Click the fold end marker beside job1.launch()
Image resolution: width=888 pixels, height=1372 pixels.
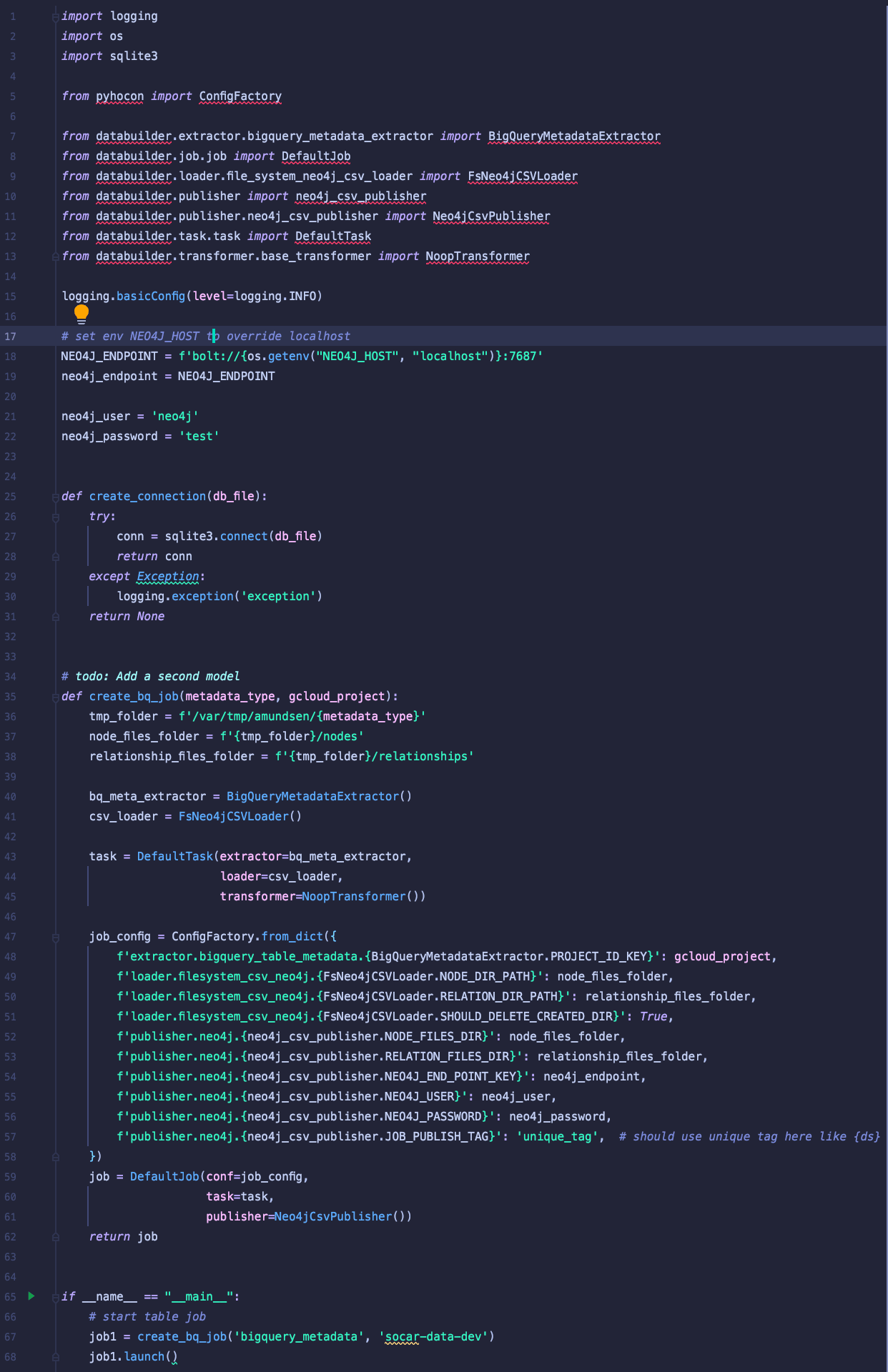tap(56, 1356)
